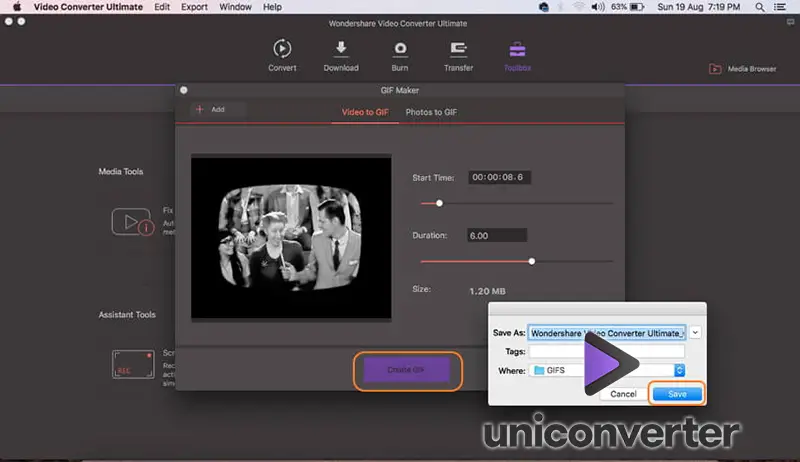800x462 pixels.
Task: Click the Save As filename field
Action: click(607, 333)
